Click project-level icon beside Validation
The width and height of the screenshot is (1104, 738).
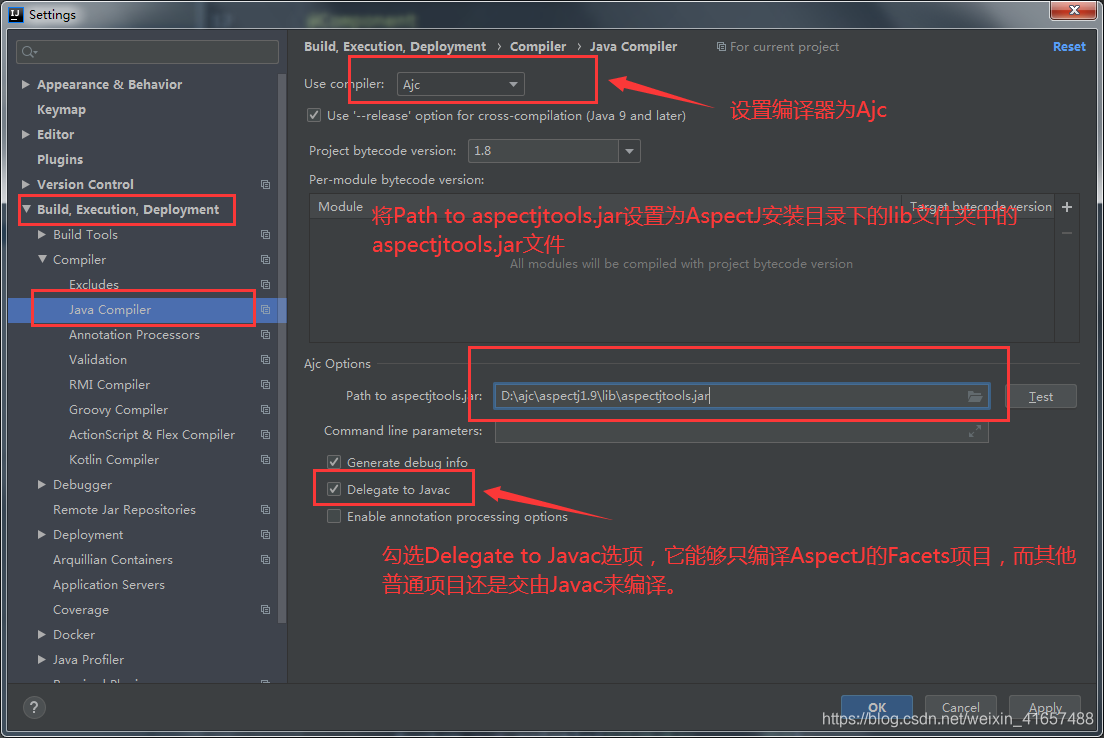(x=265, y=360)
